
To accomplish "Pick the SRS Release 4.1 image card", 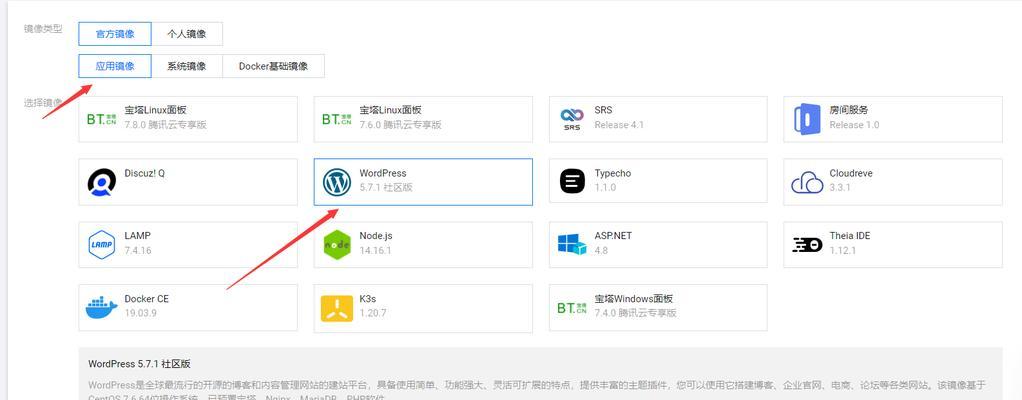I will coord(658,119).
